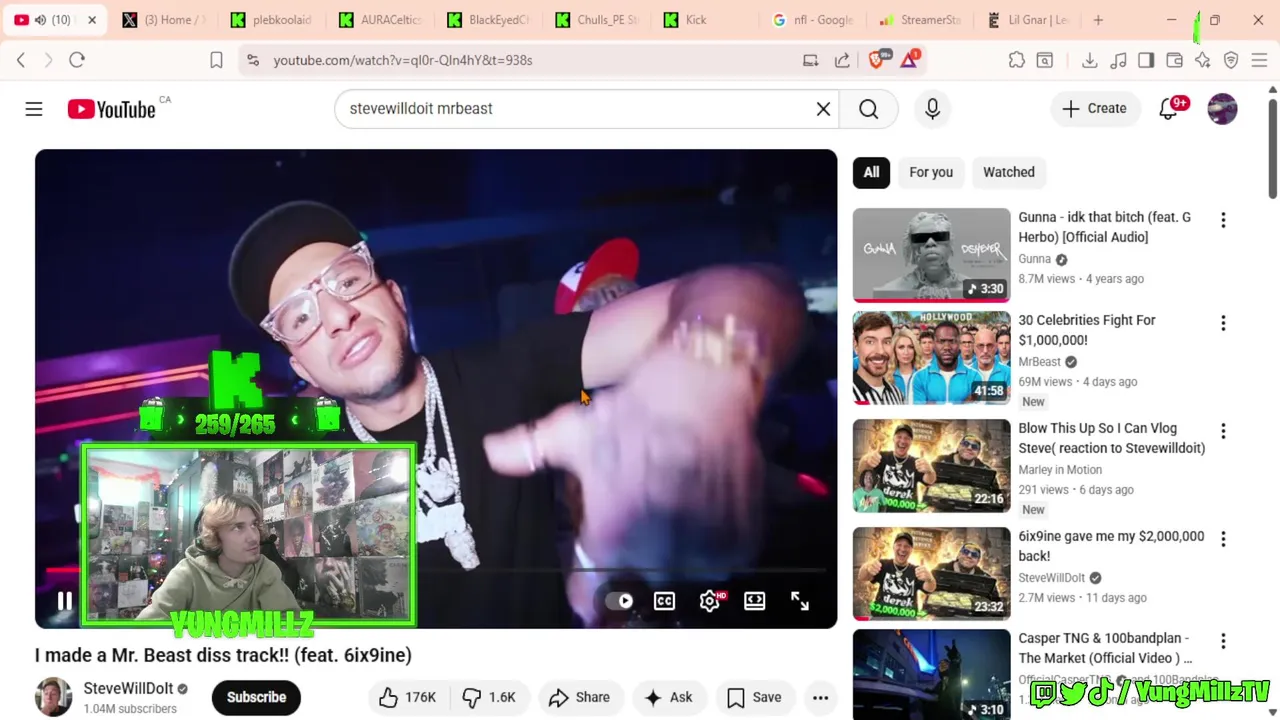
Task: Switch to X Home tab
Action: (x=165, y=20)
